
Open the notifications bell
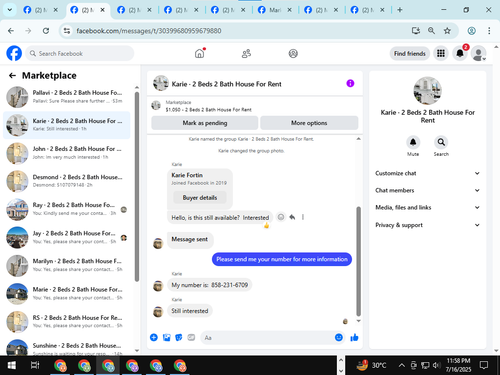click(460, 53)
